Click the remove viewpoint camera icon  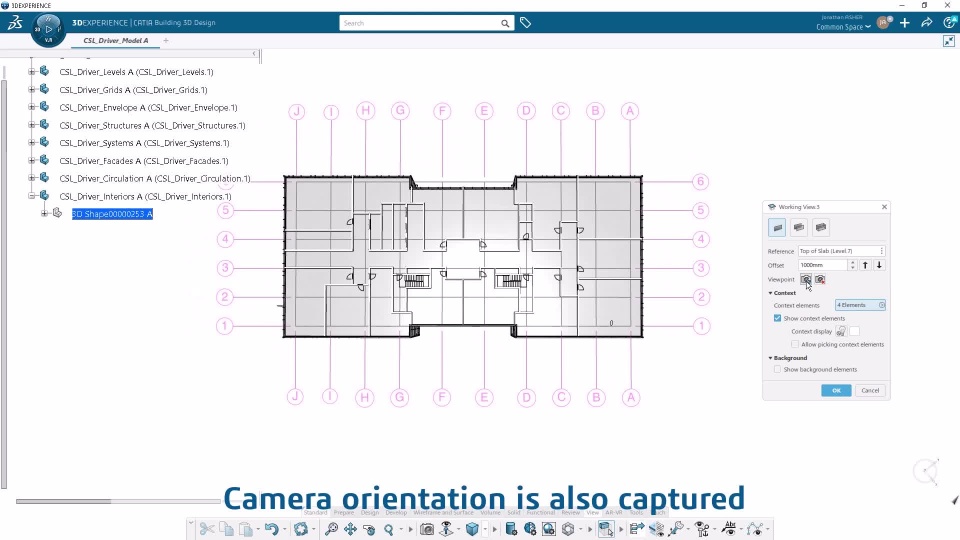(820, 279)
